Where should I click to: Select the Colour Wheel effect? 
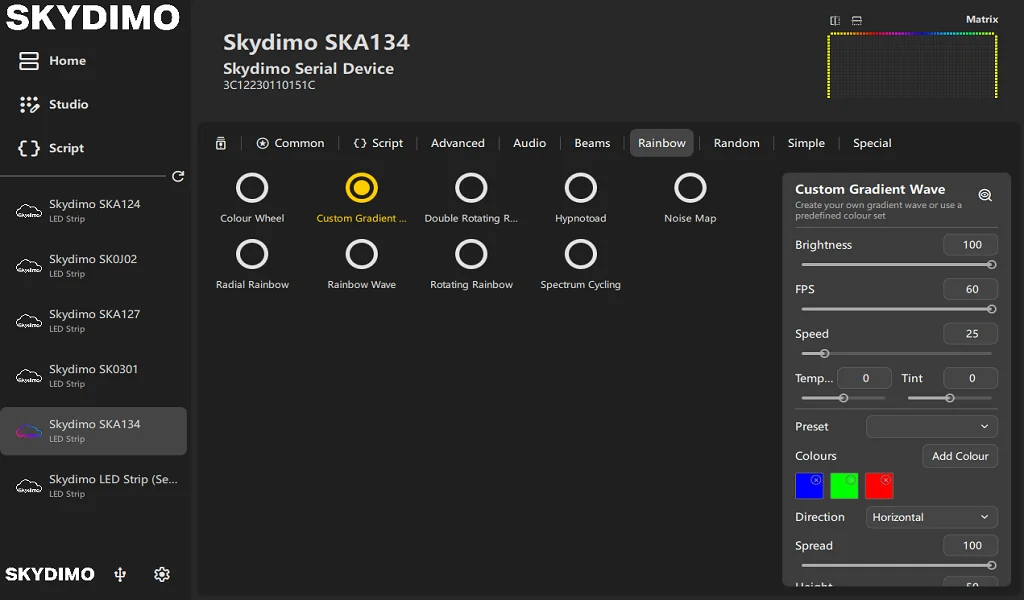[252, 188]
